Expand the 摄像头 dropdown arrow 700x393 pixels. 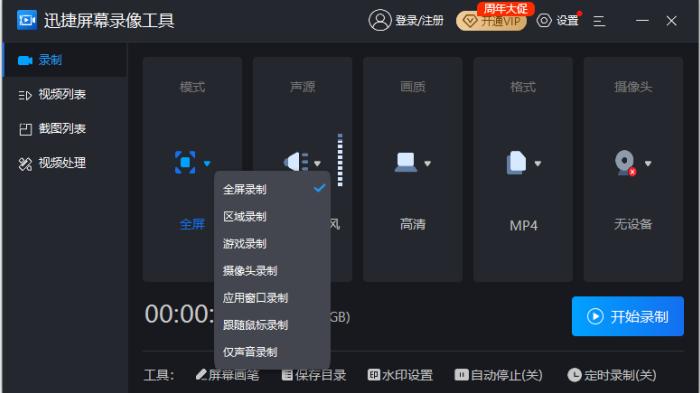click(648, 163)
